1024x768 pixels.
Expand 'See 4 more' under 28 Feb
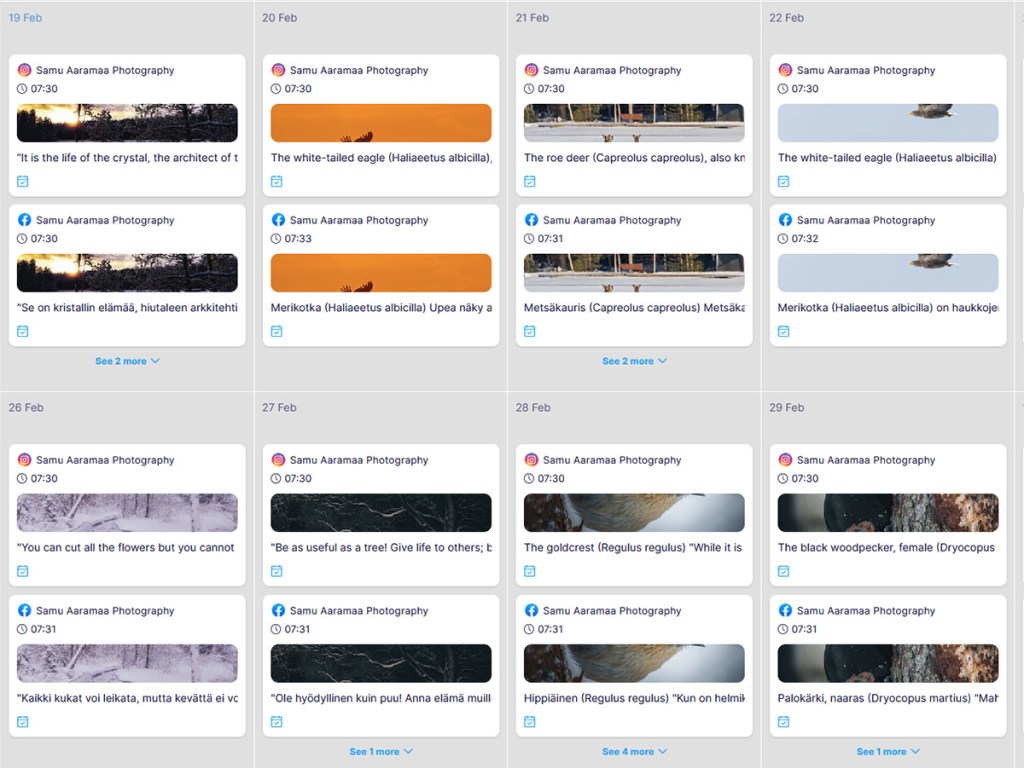[634, 751]
